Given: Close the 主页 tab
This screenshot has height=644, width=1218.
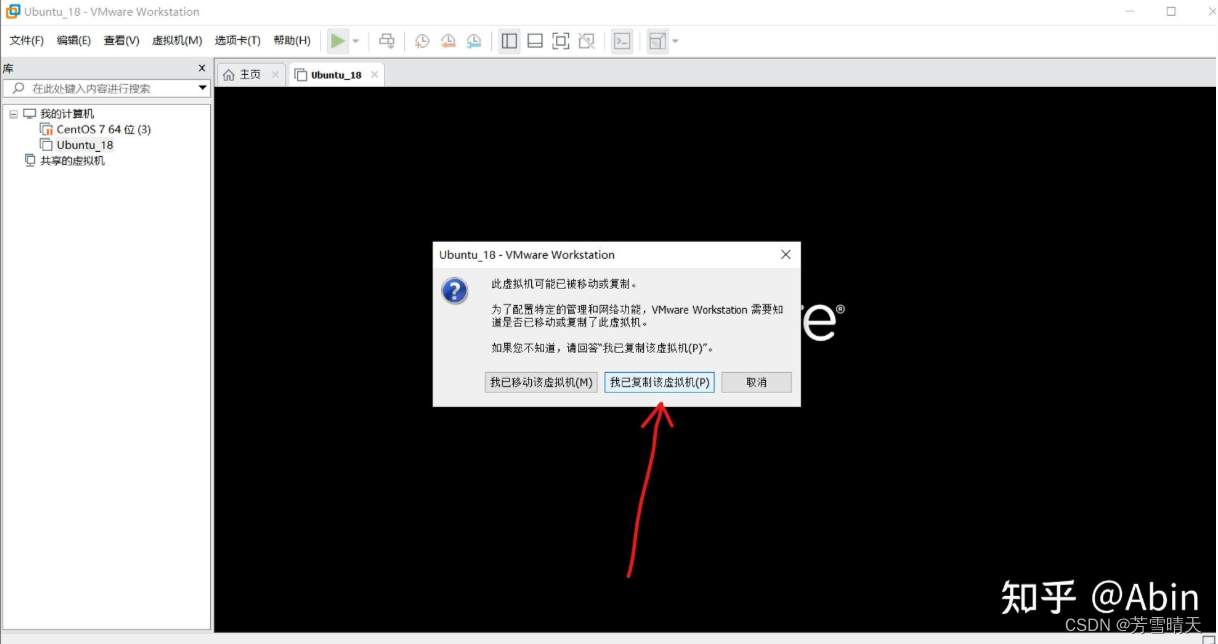Looking at the screenshot, I should (274, 75).
